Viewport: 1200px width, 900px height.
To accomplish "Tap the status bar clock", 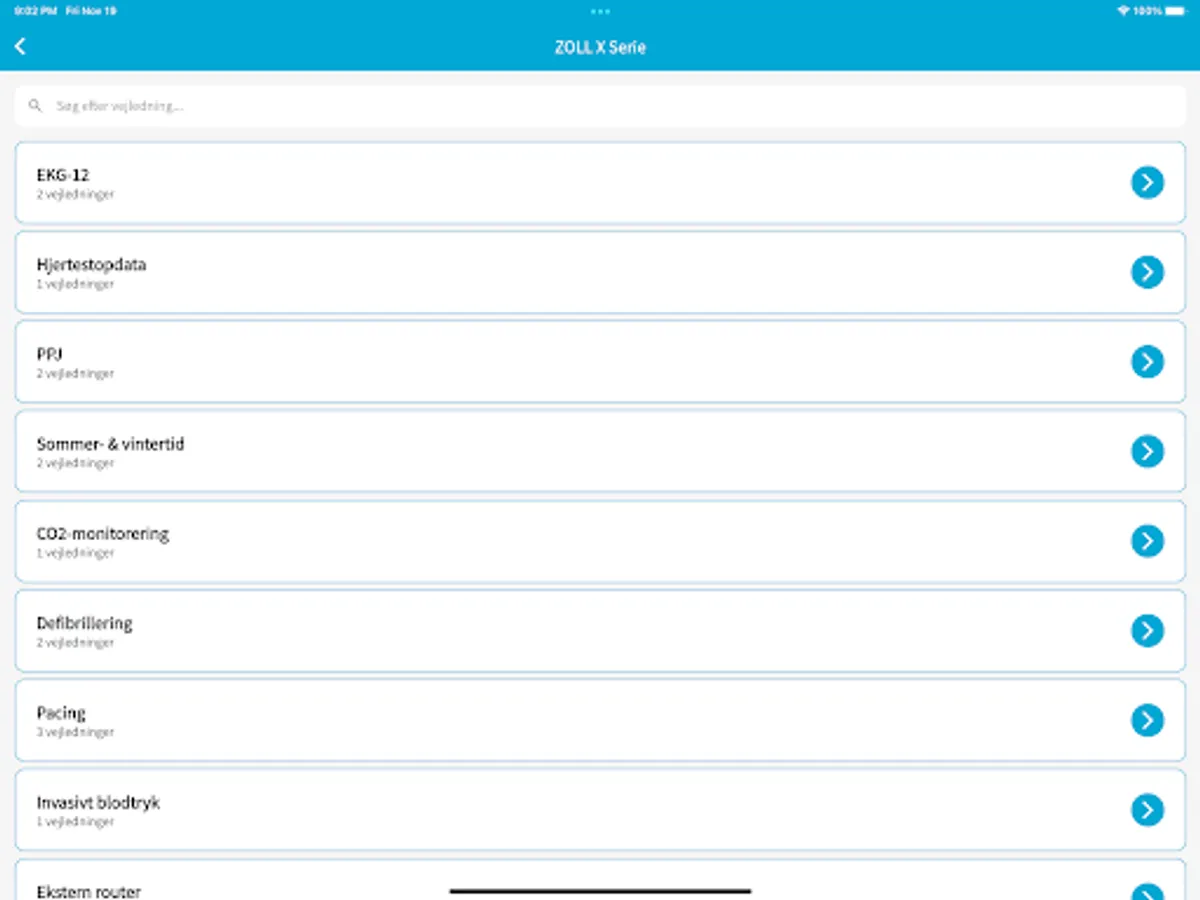I will tap(34, 11).
